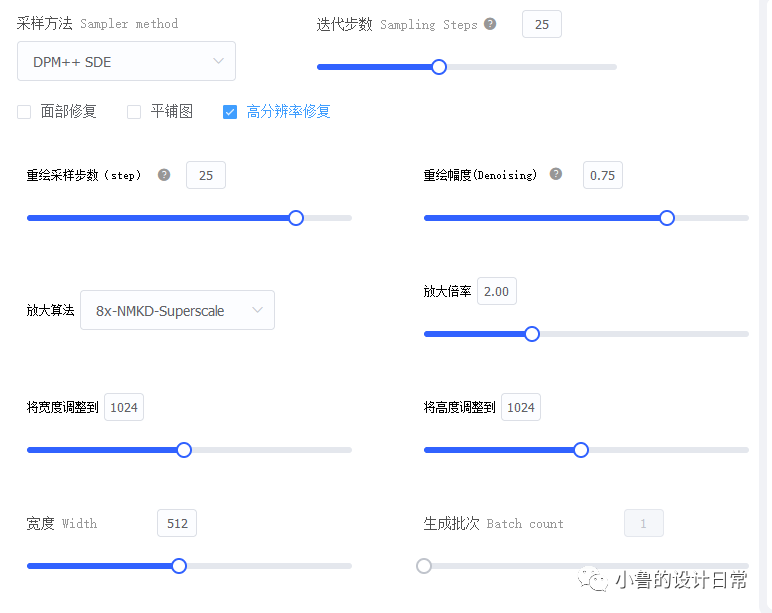Edit the Denoising 0.75 value field
The image size is (772, 613).
(x=603, y=175)
